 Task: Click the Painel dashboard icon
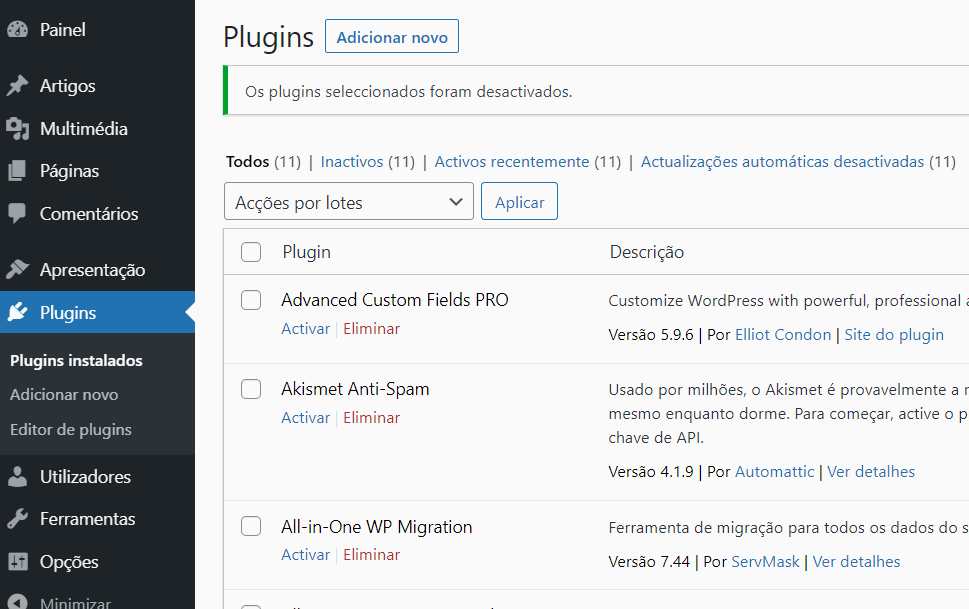point(17,30)
